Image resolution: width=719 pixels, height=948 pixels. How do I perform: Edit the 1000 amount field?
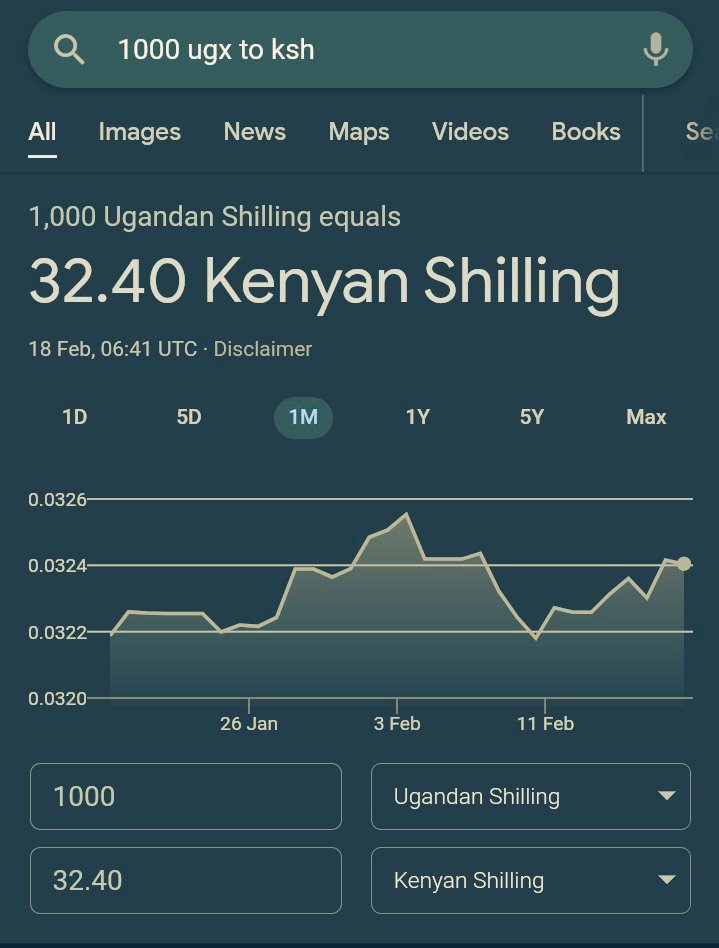click(x=186, y=796)
